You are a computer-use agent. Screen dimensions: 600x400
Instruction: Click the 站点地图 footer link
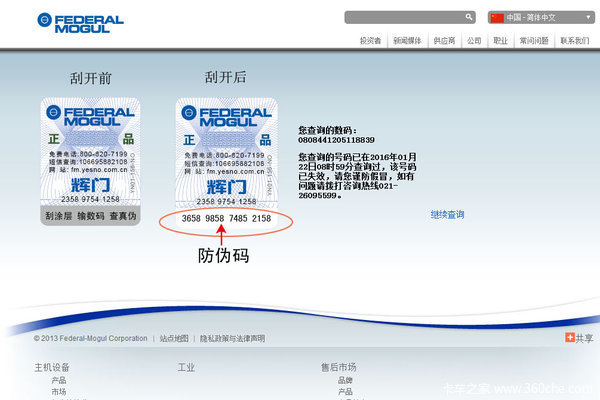coord(174,339)
